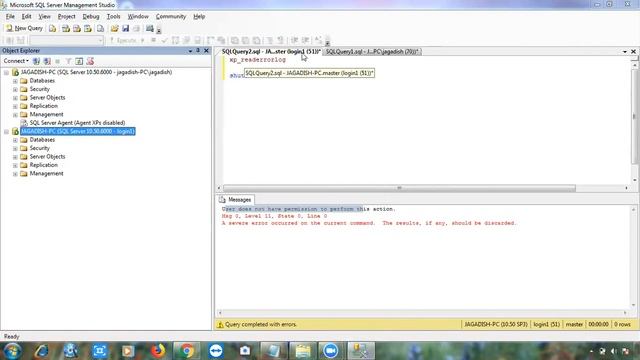This screenshot has height=360, width=640.
Task: Select the first JAGADISH-PC jagadish server row
Action: 96,72
